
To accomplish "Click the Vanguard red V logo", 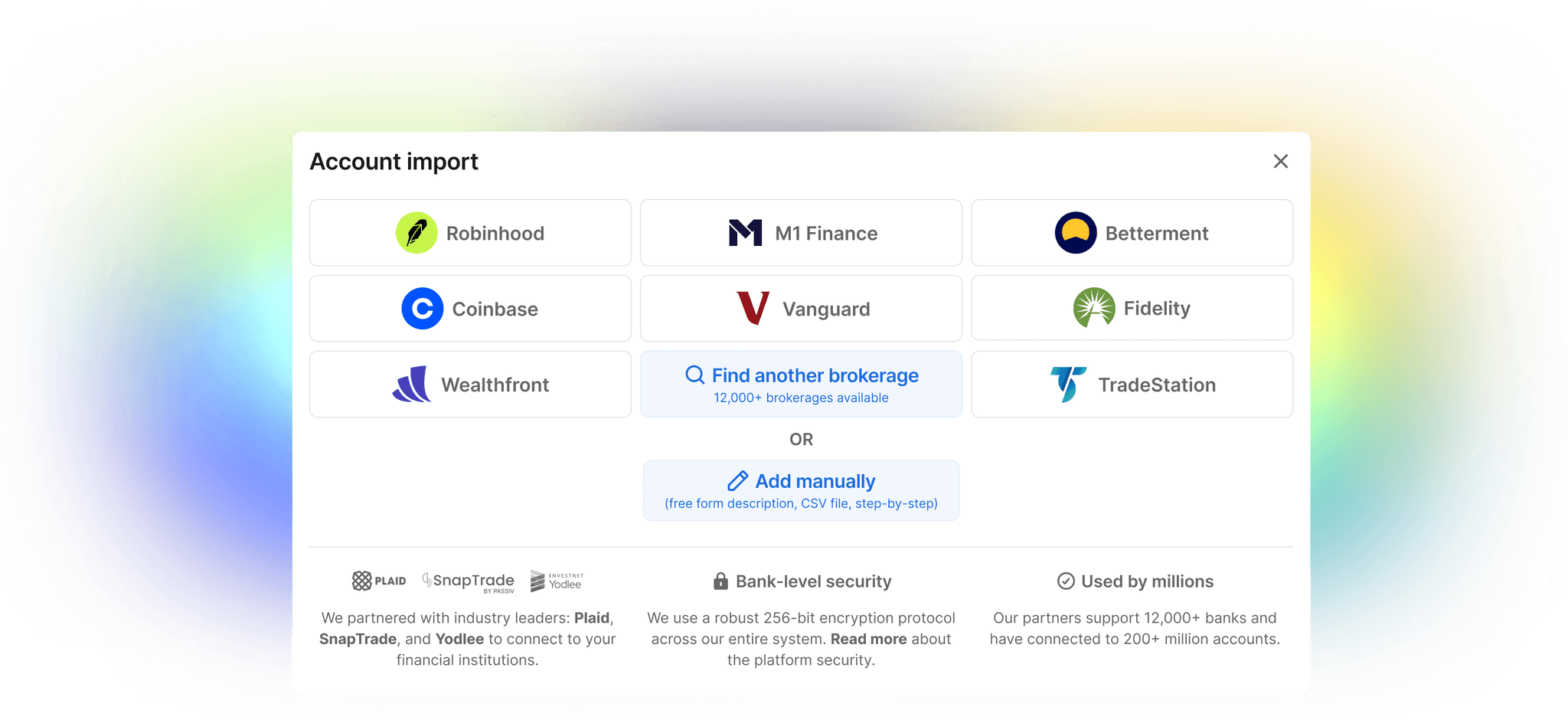I will point(753,308).
